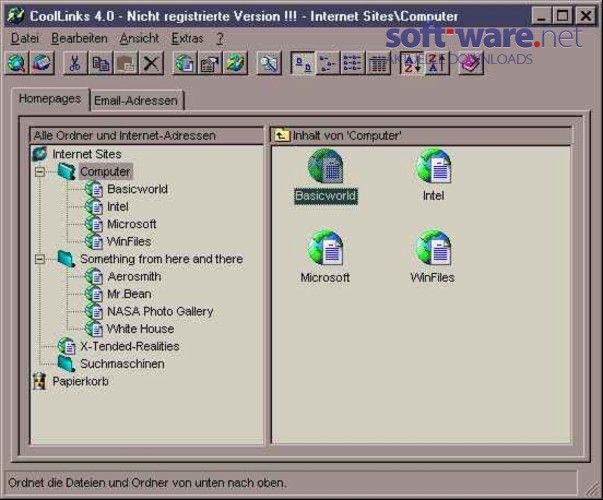Click the Microsoft large icon in the content pane
Viewport: 603px width, 500px height.
click(325, 248)
